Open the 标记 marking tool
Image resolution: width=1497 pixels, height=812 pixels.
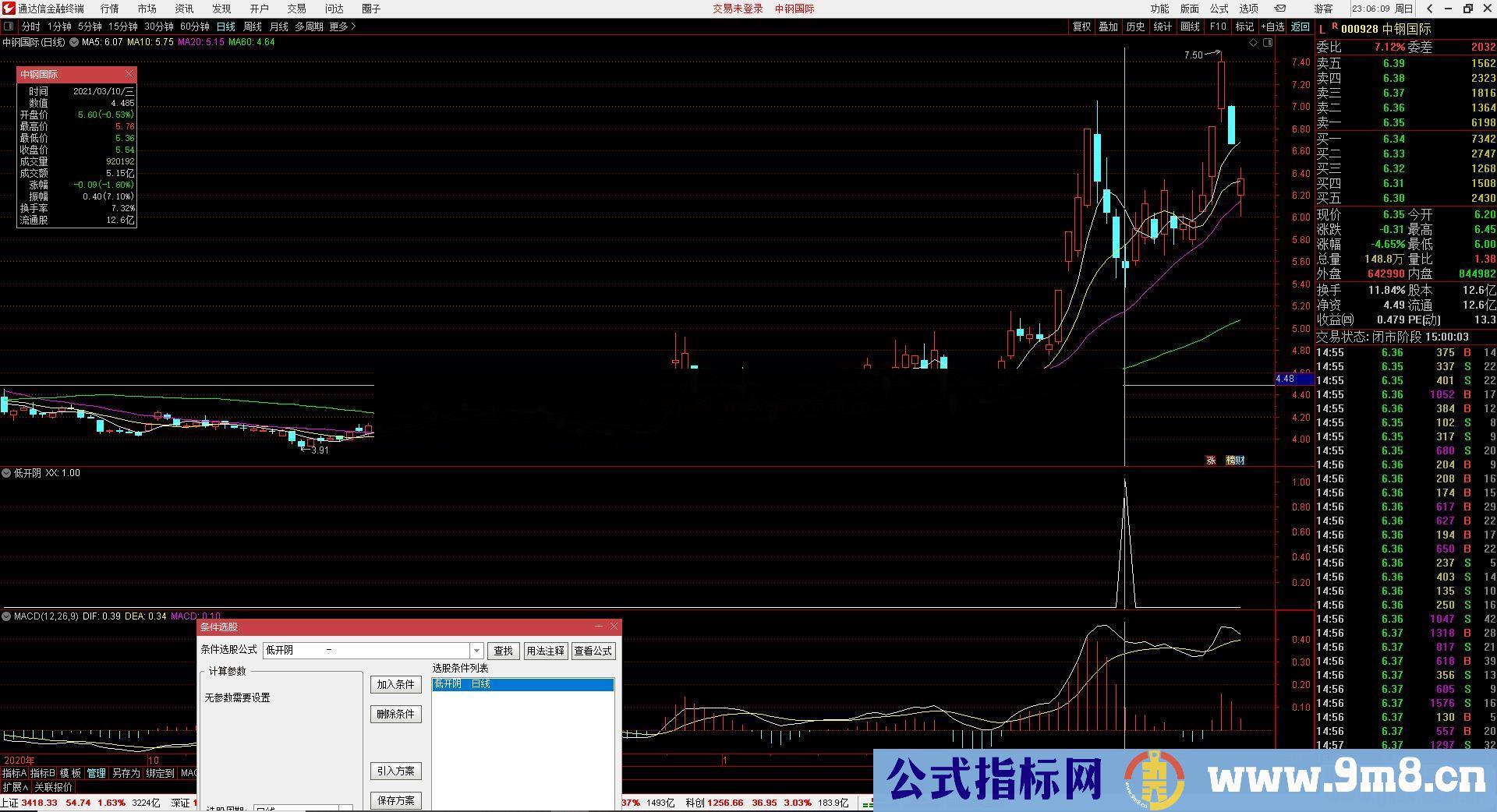[1245, 26]
